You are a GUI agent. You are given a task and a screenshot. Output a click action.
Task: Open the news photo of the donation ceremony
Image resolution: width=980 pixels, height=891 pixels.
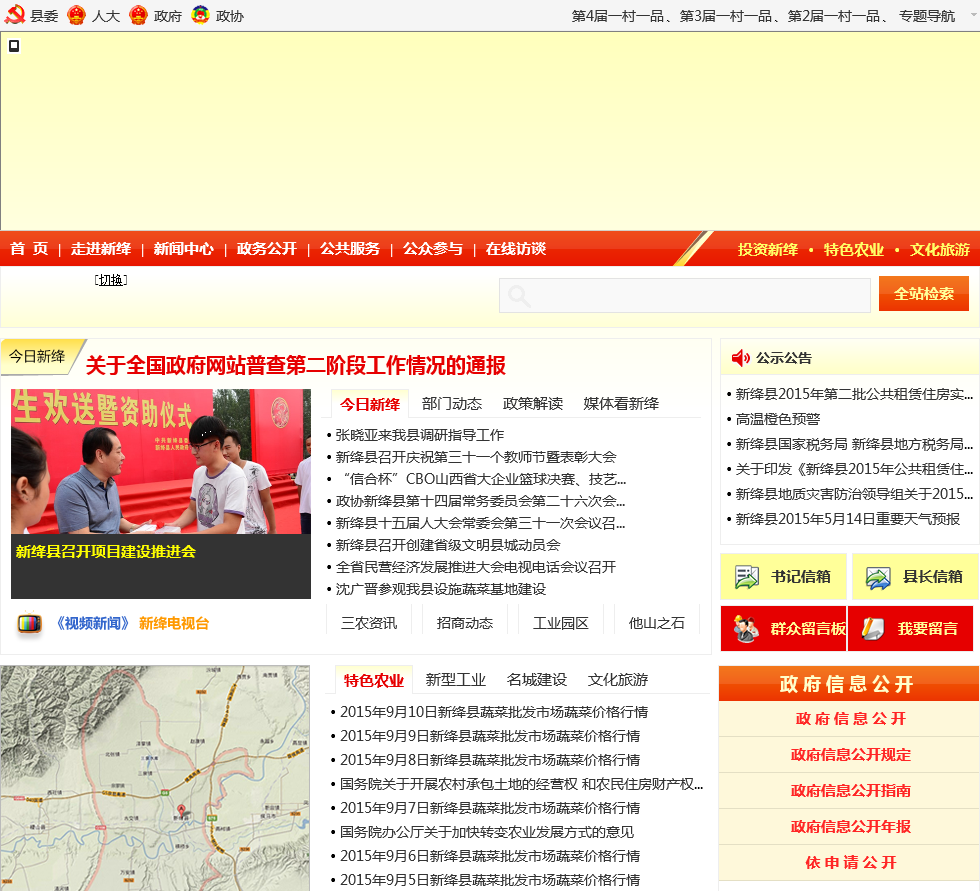pos(161,462)
